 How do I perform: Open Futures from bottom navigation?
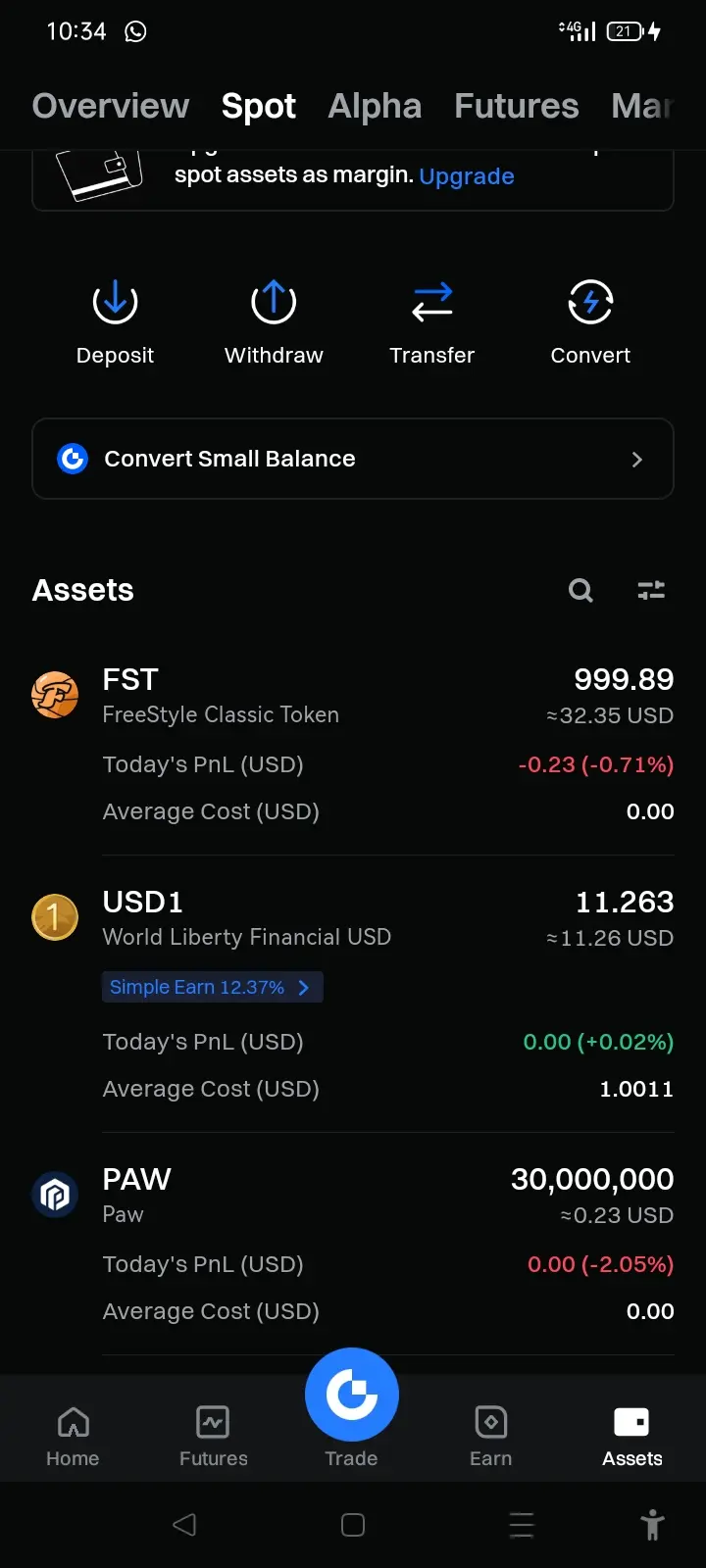213,1437
